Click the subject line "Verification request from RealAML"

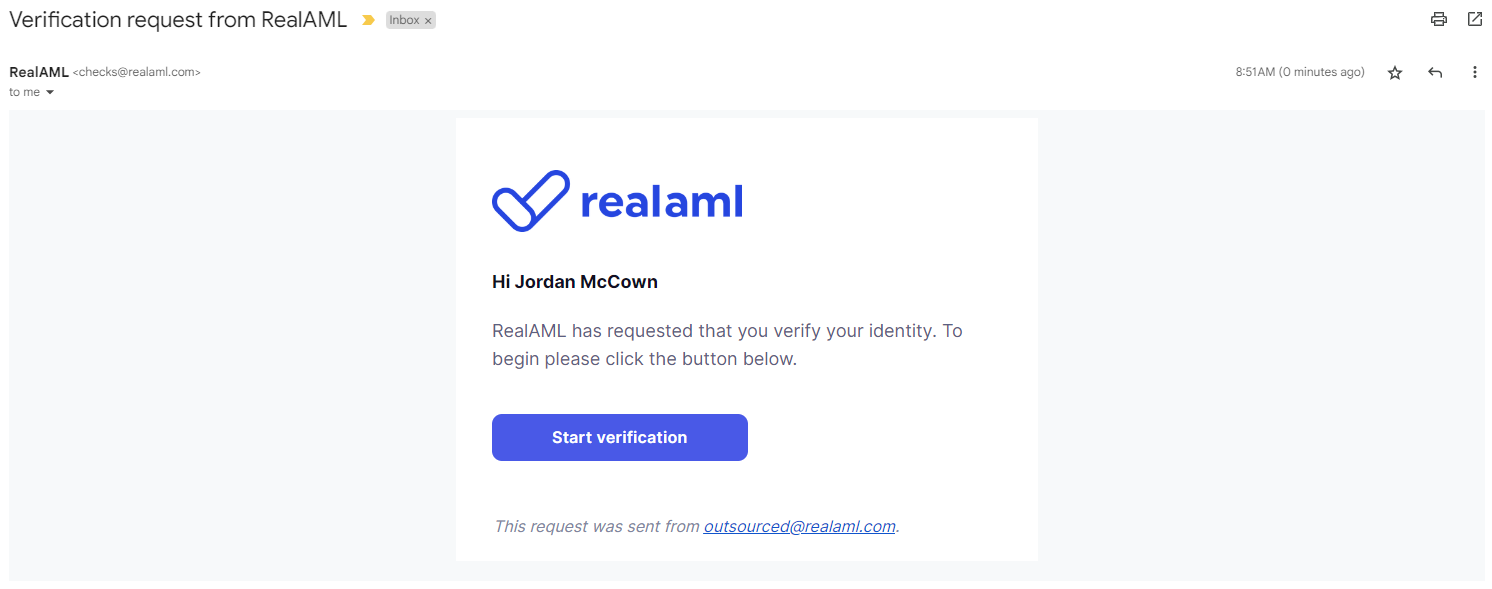click(178, 20)
